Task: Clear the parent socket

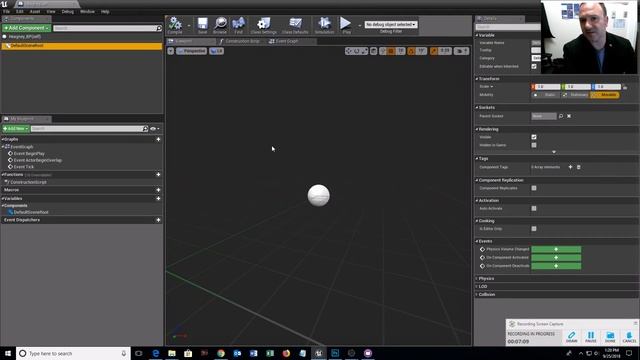Action: pos(569,116)
